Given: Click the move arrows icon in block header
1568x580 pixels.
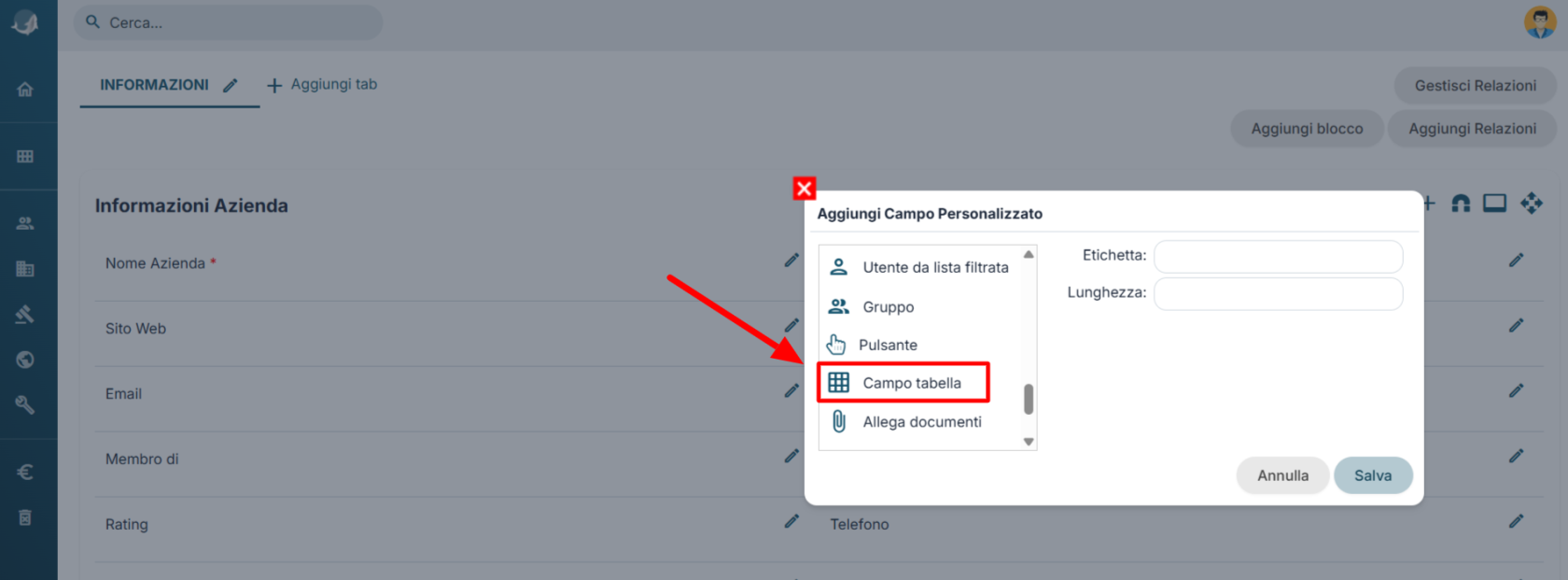Looking at the screenshot, I should click(x=1531, y=203).
